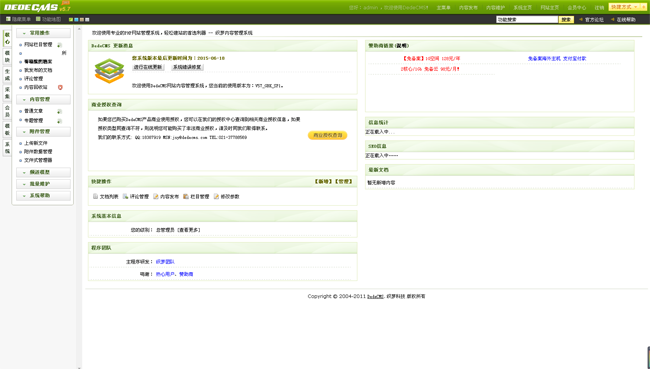Click the 赞助商 link under 鸣谢
This screenshot has height=369, width=650.
(x=186, y=274)
